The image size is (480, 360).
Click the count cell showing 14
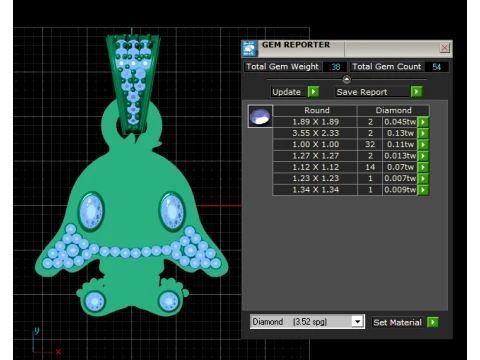(x=370, y=167)
